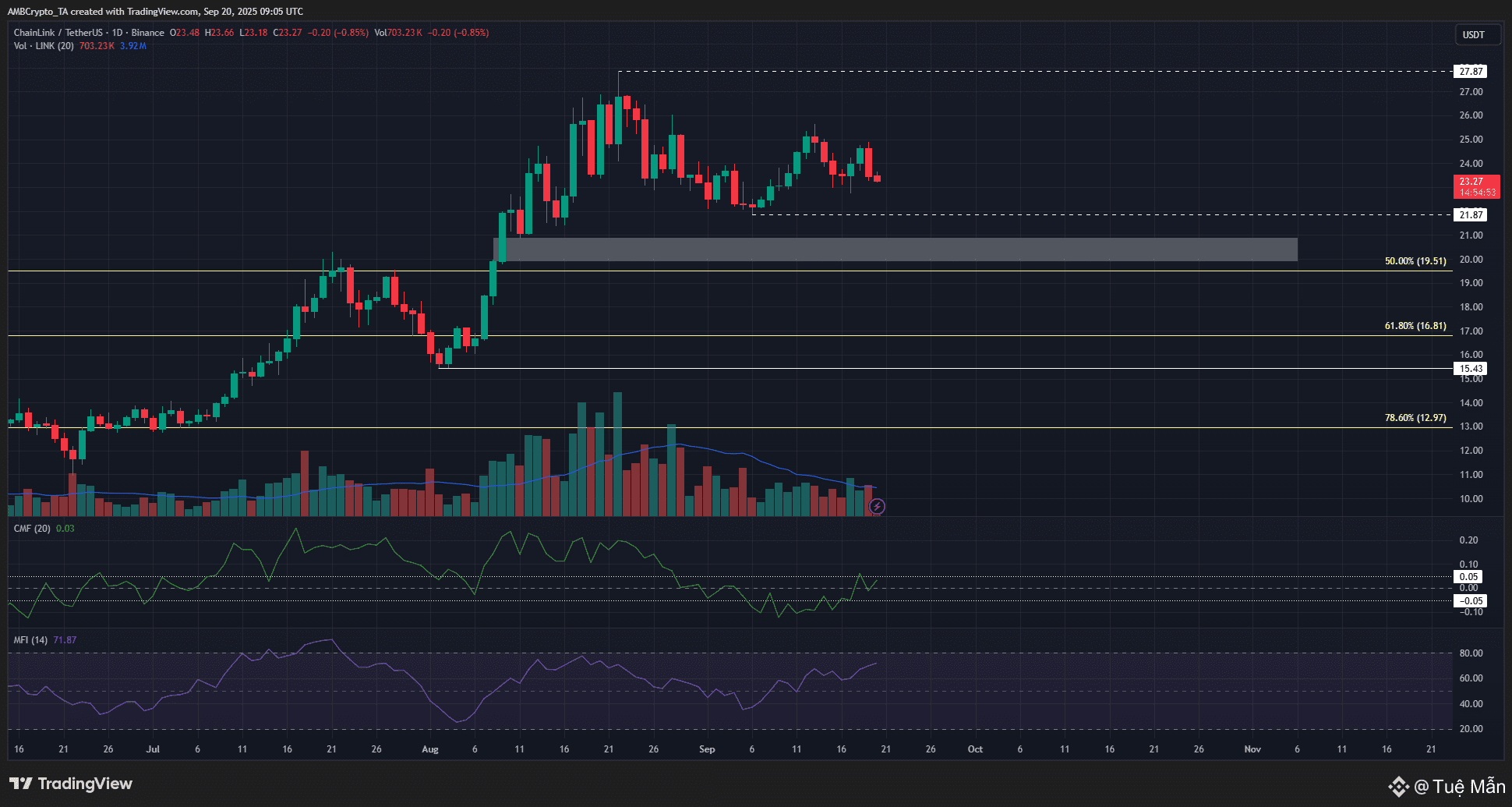Viewport: 1512px width, 807px height.
Task: Click the close value C23.27
Action: (288, 33)
